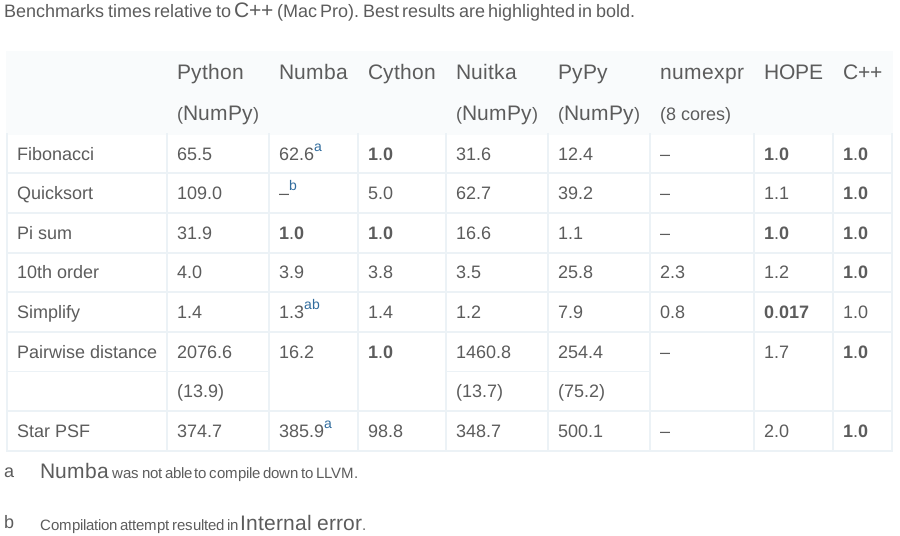Image resolution: width=900 pixels, height=536 pixels.
Task: Select the (75.2) PyPy NumPy value
Action: [581, 391]
